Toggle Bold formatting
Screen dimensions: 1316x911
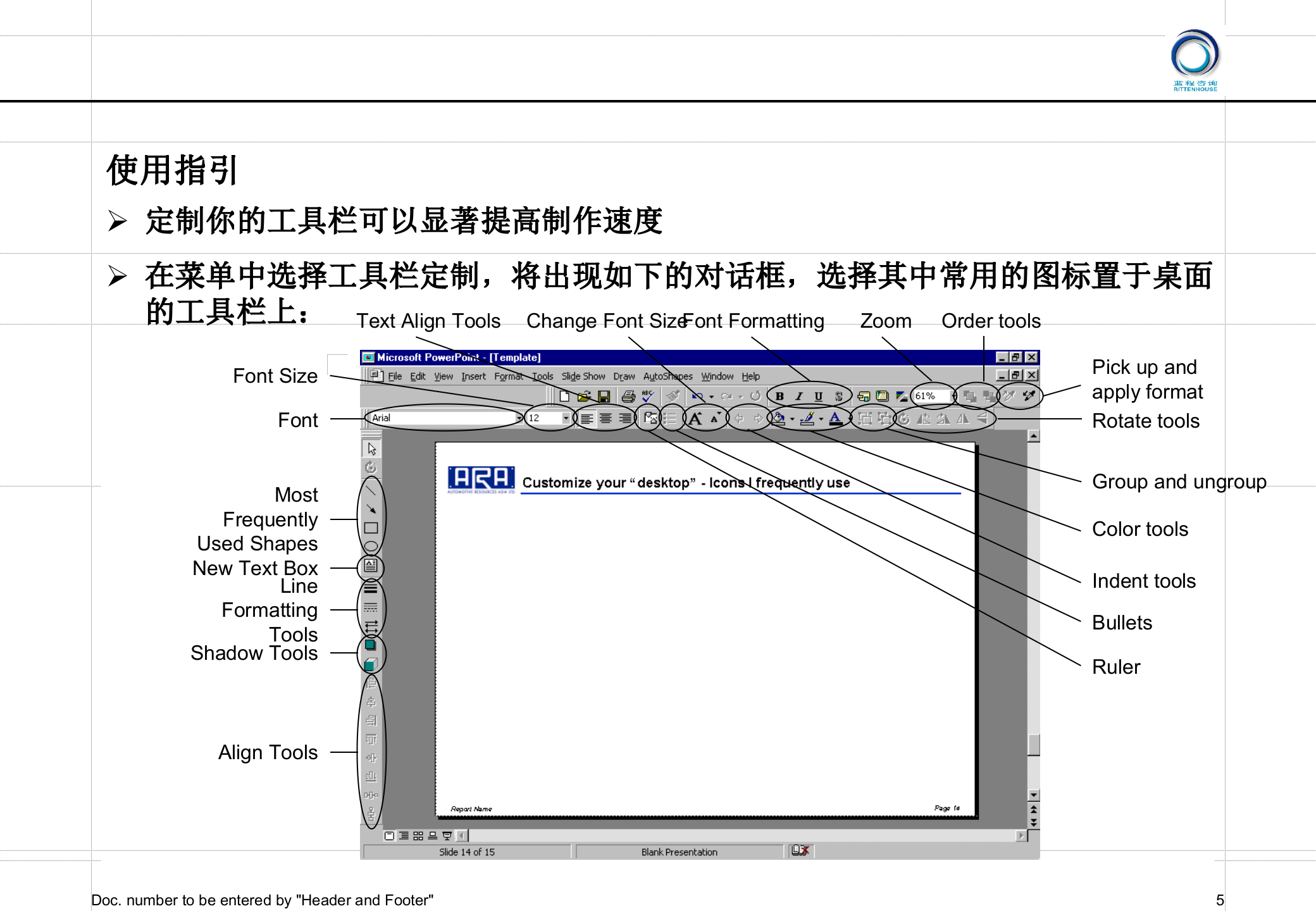click(779, 395)
